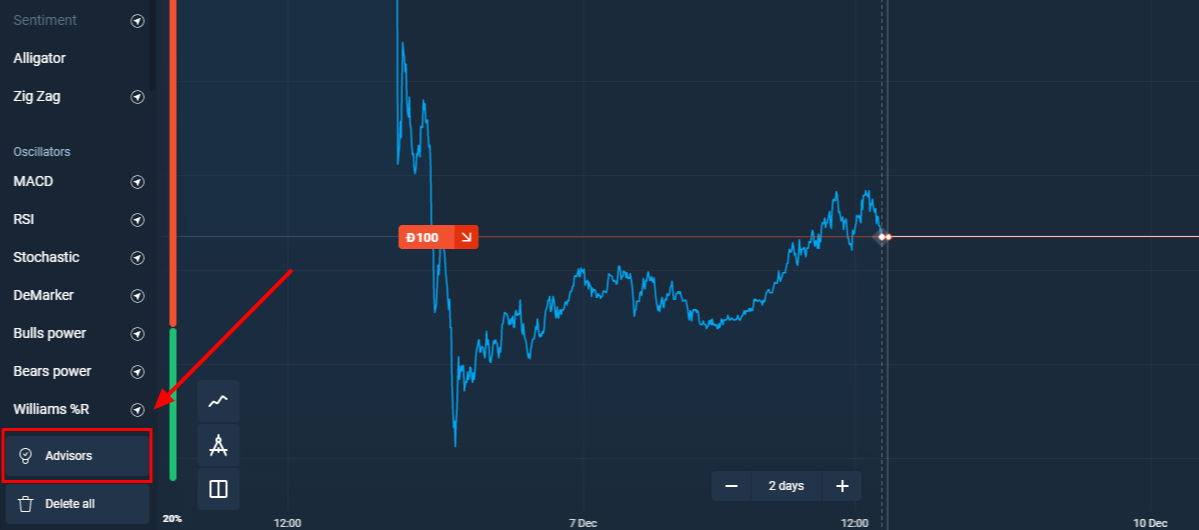Open the 2 days timeframe selector
This screenshot has width=1199, height=530.
coord(786,486)
